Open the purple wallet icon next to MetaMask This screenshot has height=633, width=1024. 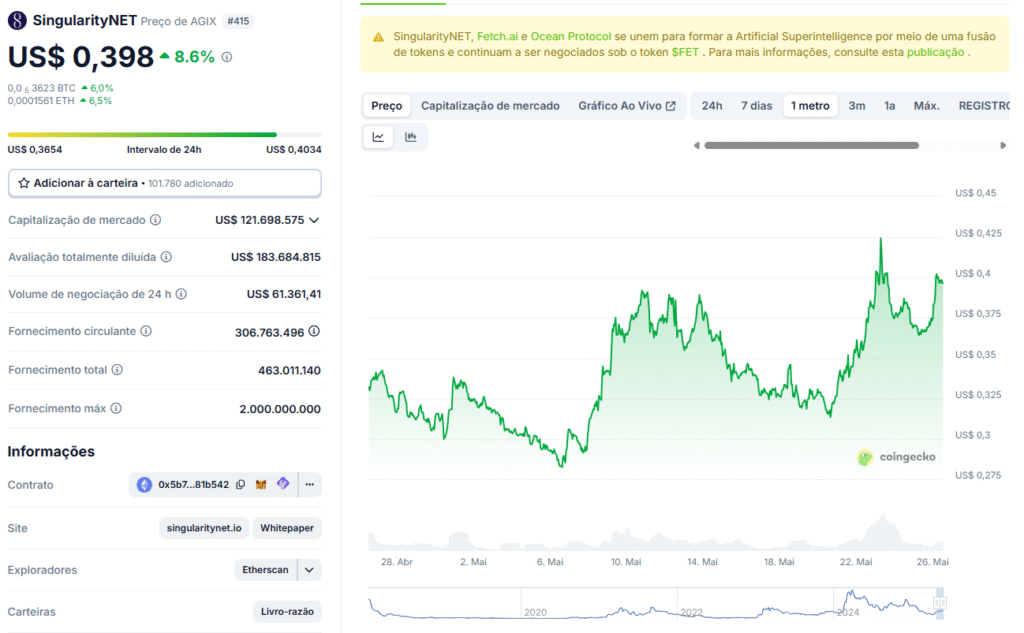pos(283,484)
